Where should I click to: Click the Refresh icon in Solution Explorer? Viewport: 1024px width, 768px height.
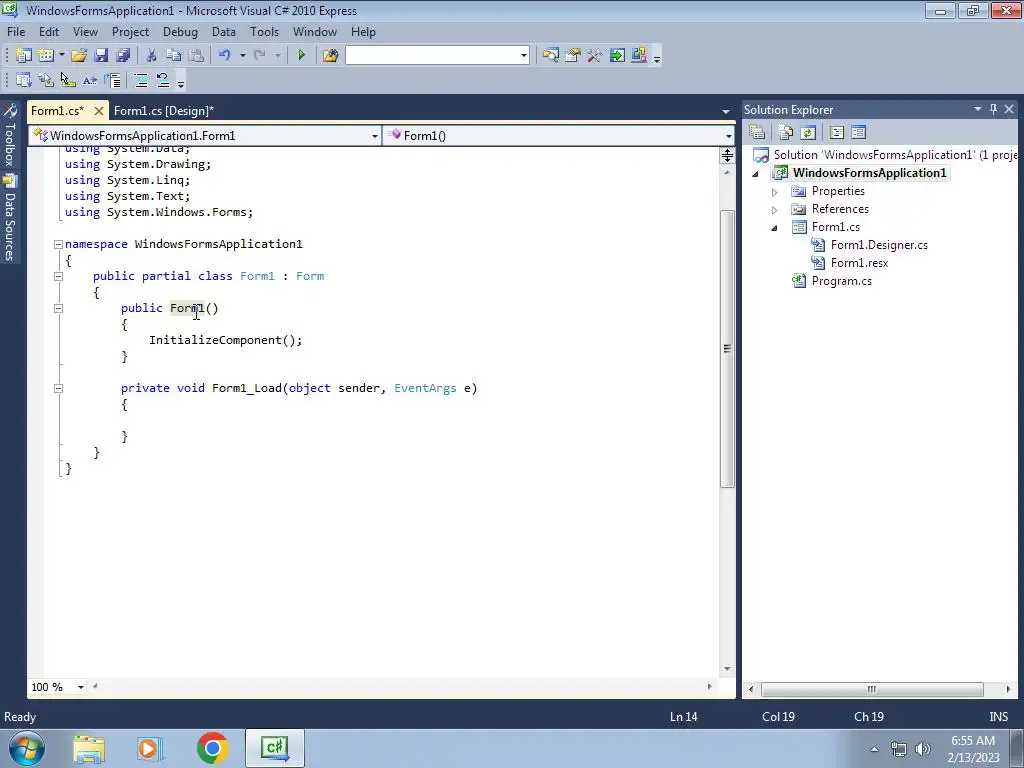pos(808,133)
